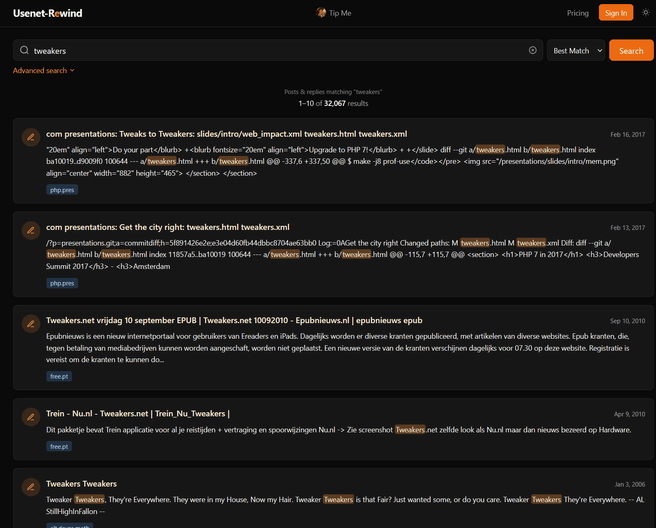Click the orange Search button
656x528 pixels.
tap(631, 50)
